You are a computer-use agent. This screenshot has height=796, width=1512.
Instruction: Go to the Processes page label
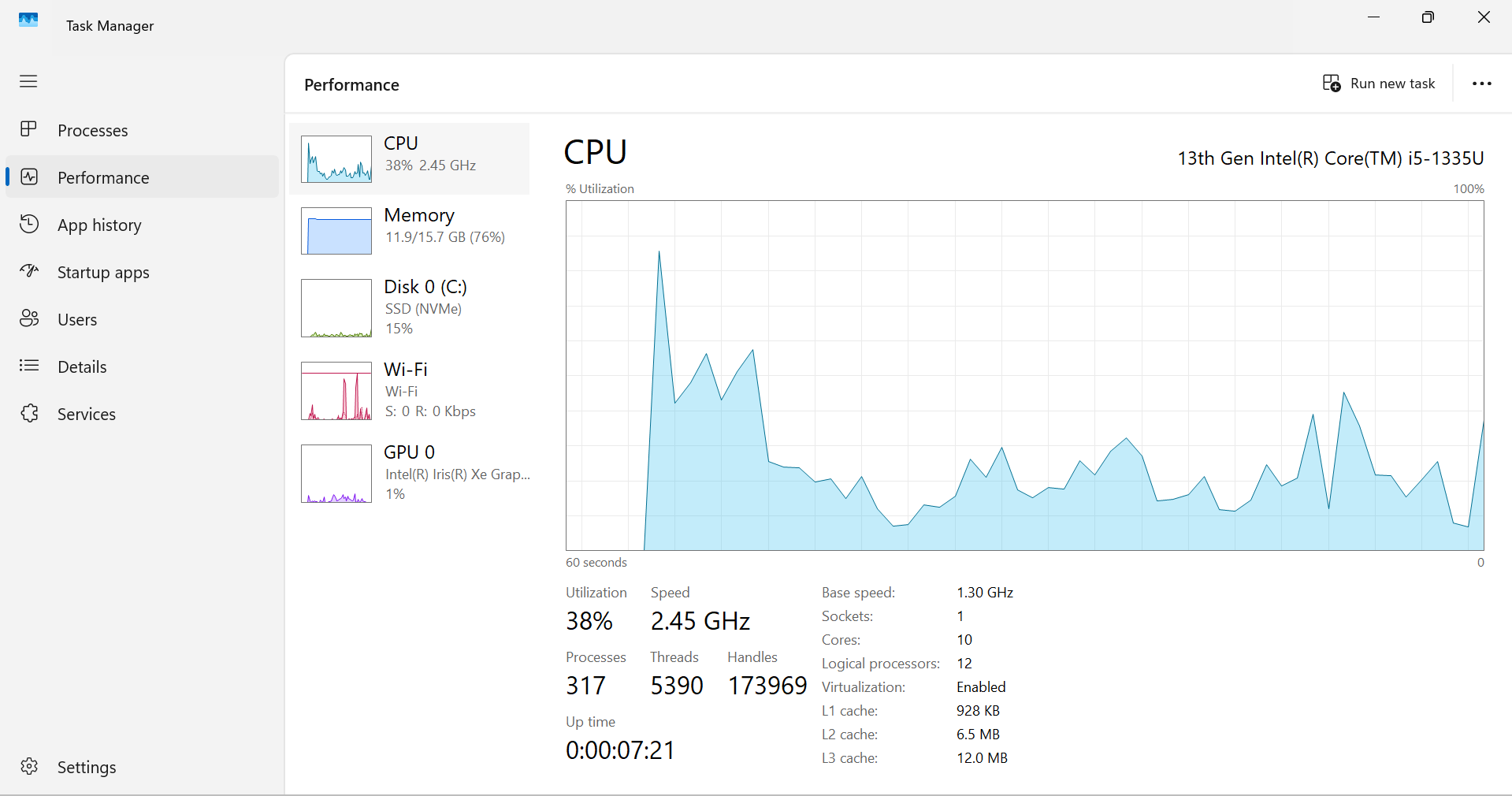[93, 131]
